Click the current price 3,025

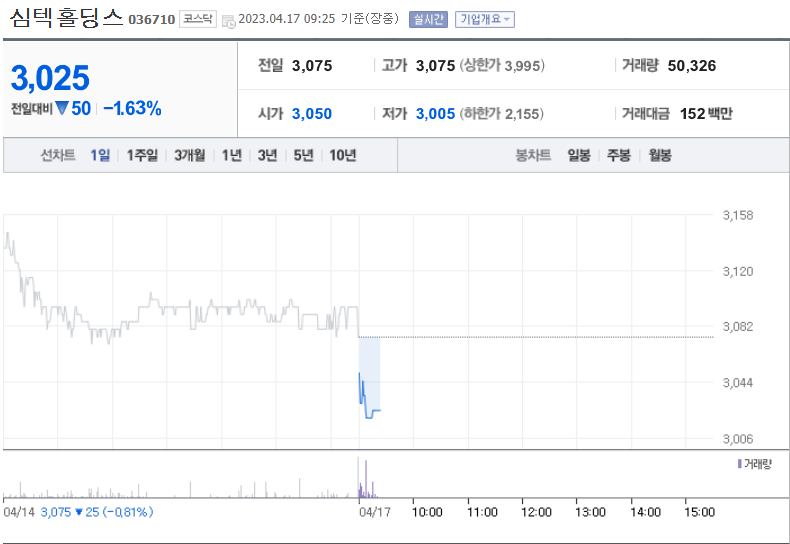tap(50, 78)
